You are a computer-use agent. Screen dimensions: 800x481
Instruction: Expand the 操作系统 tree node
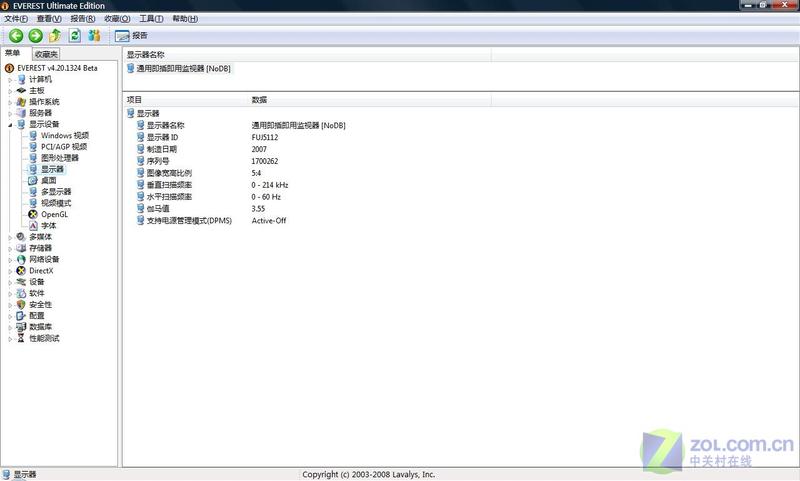(10, 102)
